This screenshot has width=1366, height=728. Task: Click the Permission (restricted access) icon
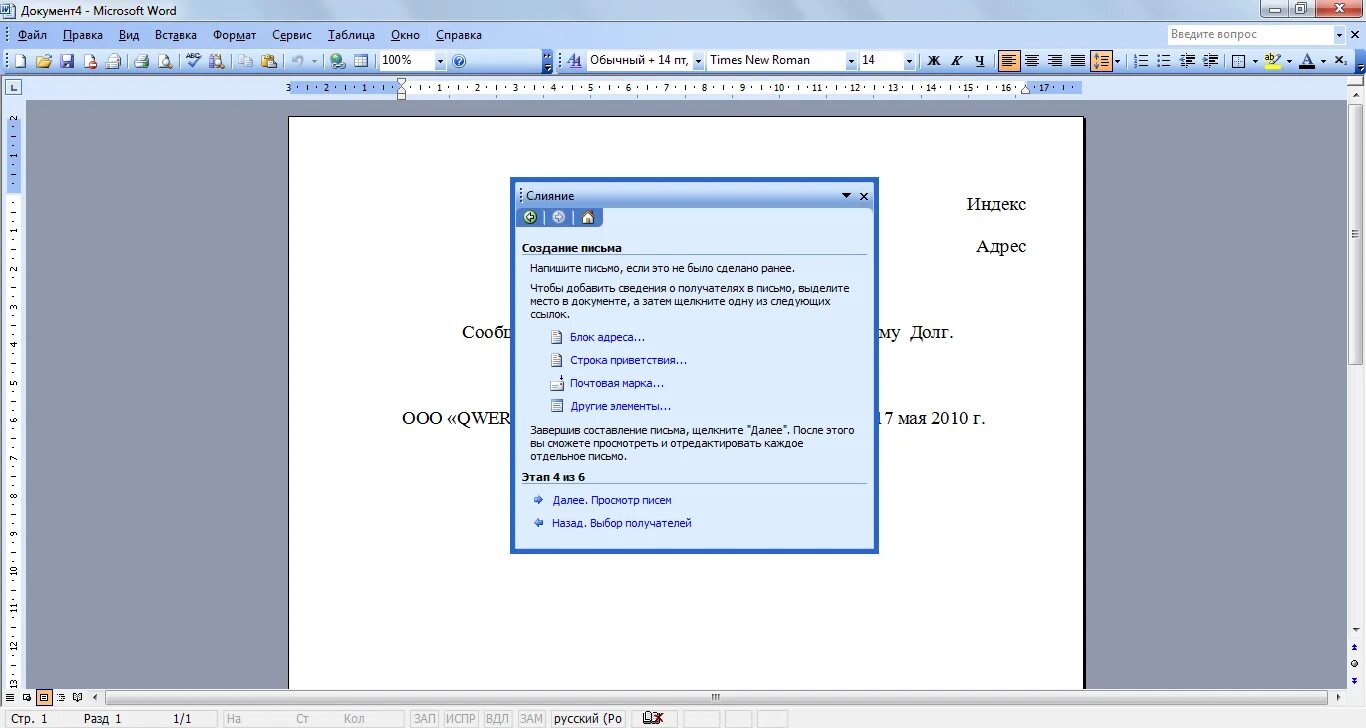(91, 61)
